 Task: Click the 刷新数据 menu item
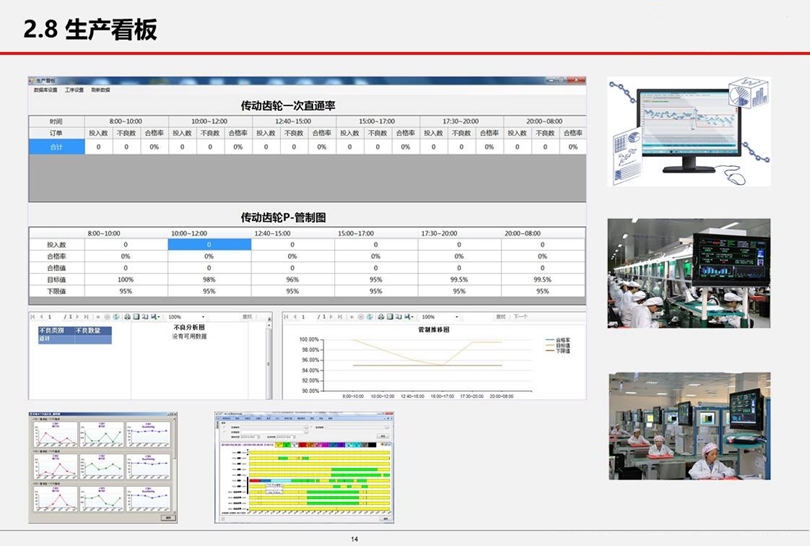click(101, 90)
